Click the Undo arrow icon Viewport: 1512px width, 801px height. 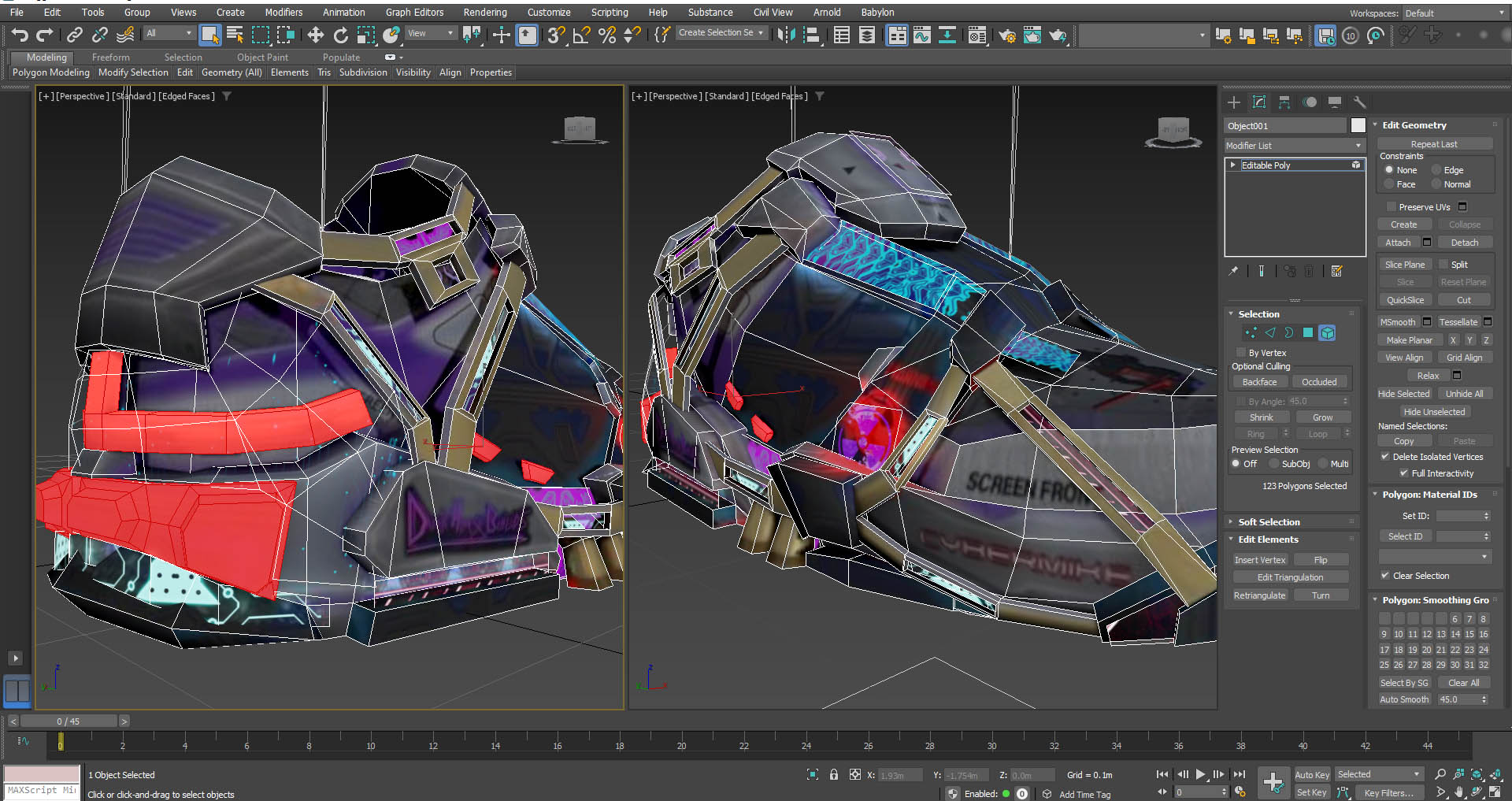[20, 35]
